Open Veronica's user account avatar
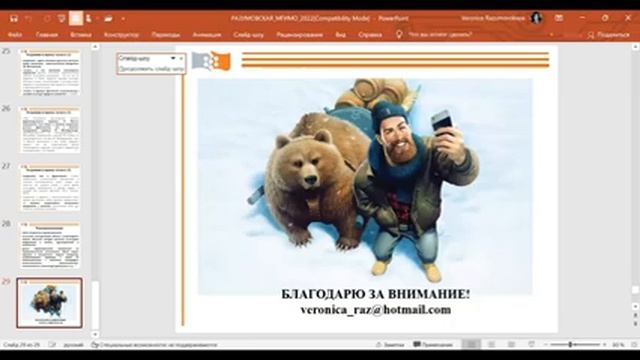 [536, 18]
